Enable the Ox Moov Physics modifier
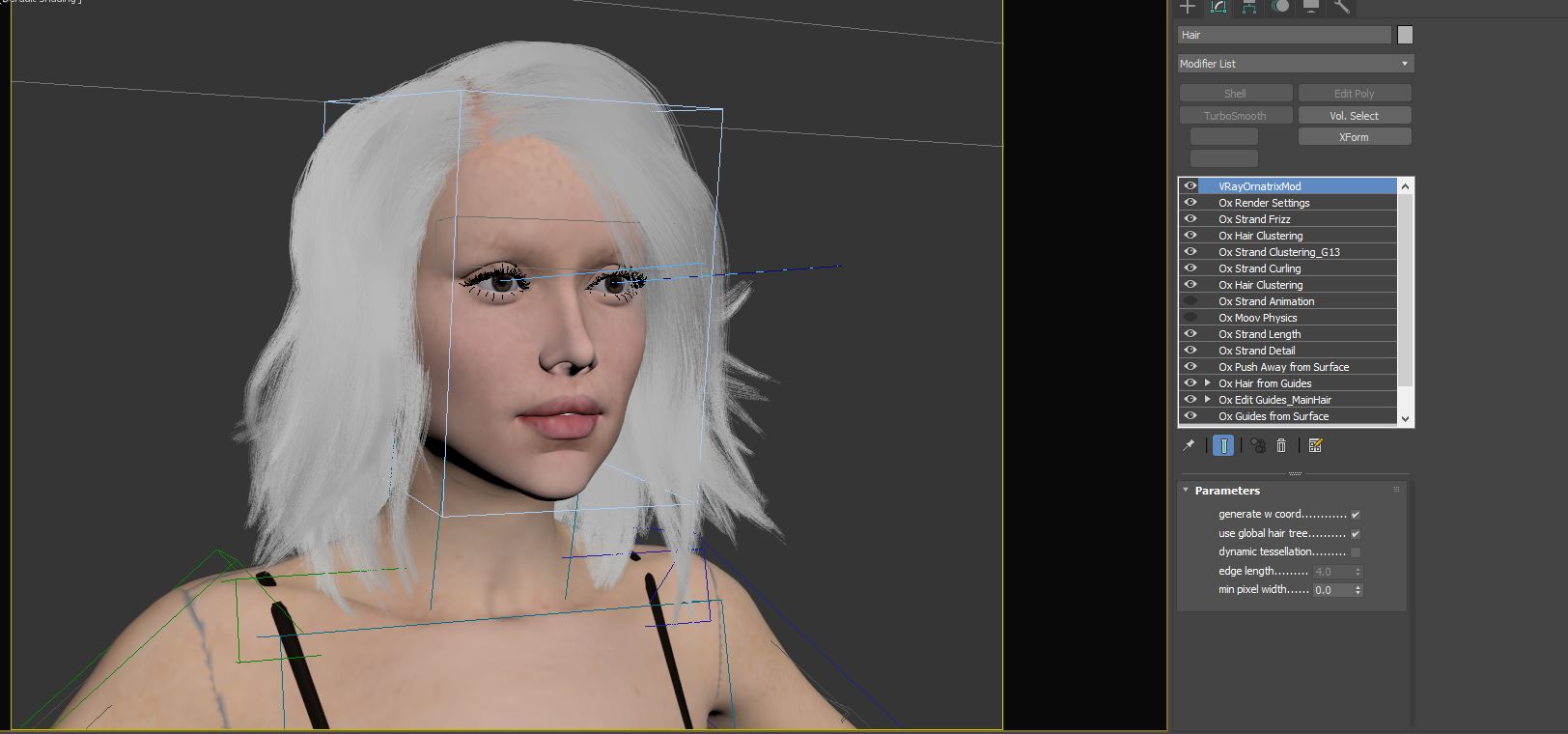The width and height of the screenshot is (1568, 734). [1190, 318]
